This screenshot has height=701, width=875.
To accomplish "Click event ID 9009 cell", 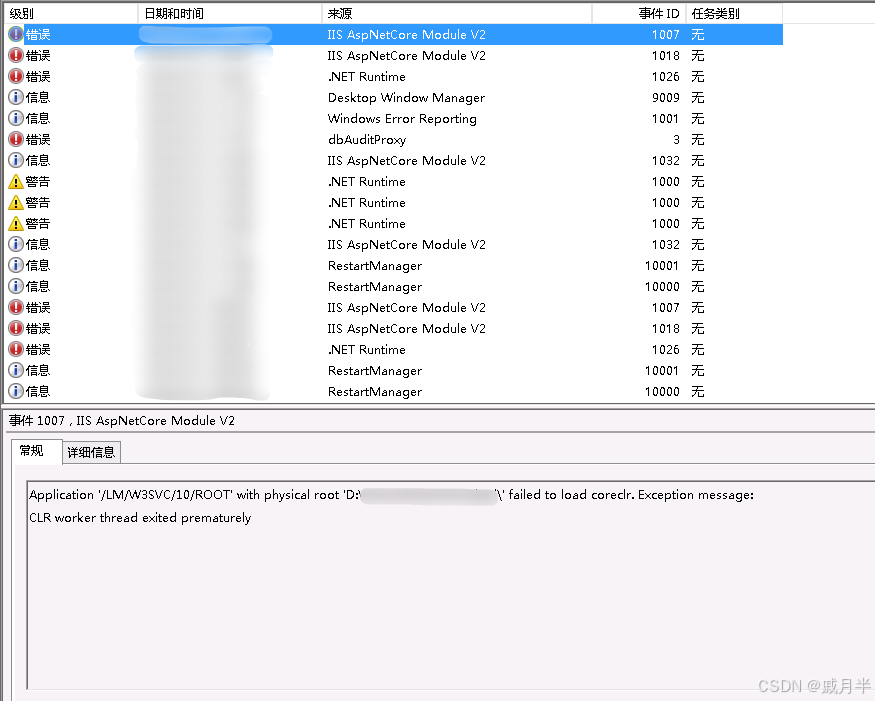I will pos(666,98).
